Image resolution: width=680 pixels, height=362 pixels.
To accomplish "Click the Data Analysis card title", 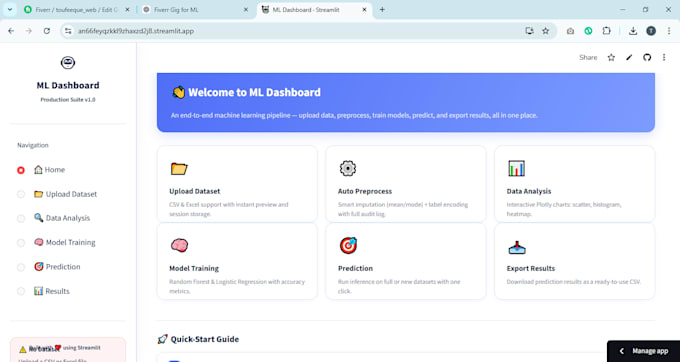I will (x=529, y=191).
